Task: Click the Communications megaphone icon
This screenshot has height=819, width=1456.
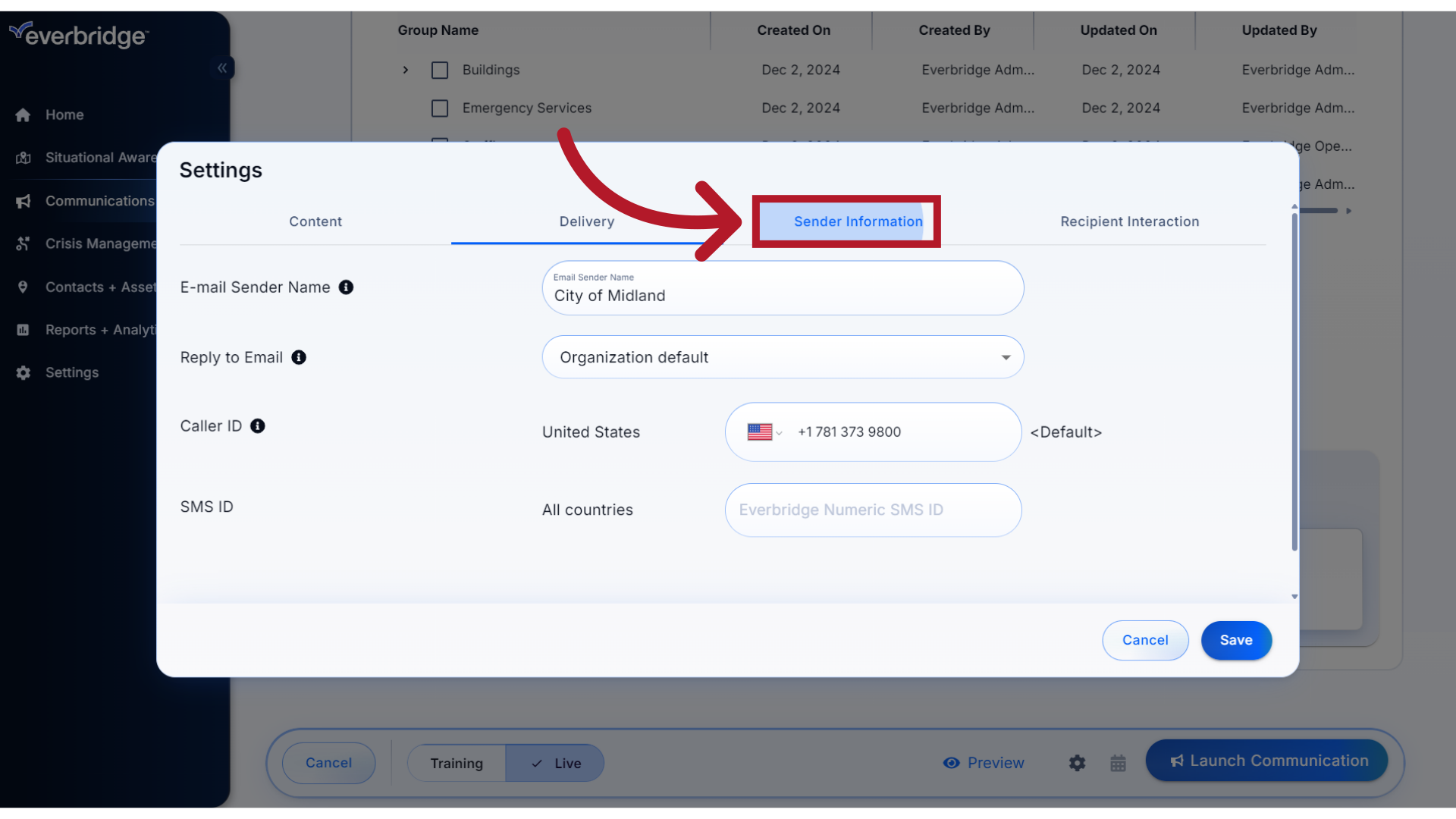Action: click(x=23, y=201)
